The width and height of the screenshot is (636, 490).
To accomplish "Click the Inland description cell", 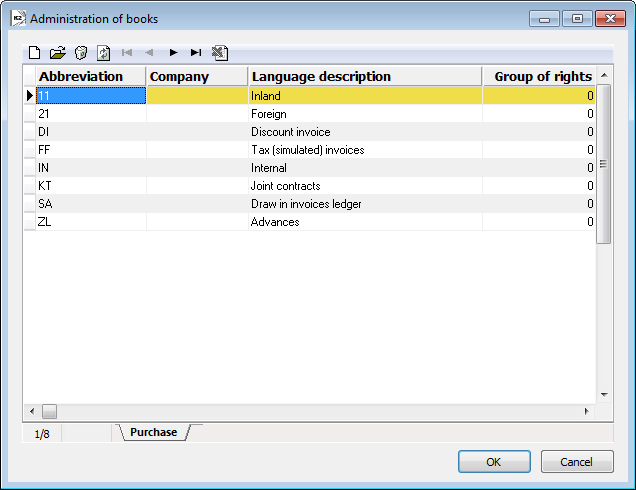I will pyautogui.click(x=365, y=96).
